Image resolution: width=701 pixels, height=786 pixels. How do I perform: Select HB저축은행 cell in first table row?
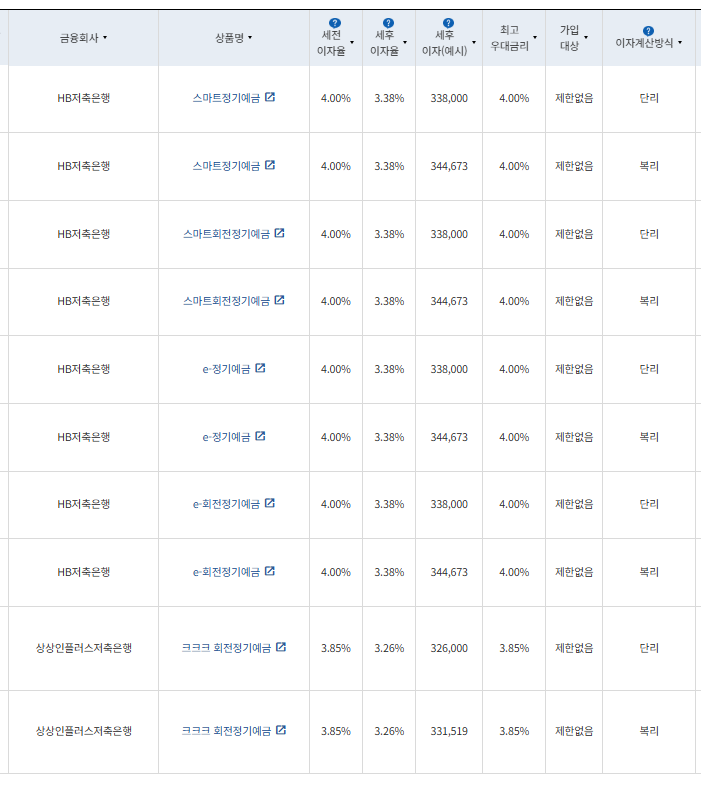pyautogui.click(x=84, y=98)
